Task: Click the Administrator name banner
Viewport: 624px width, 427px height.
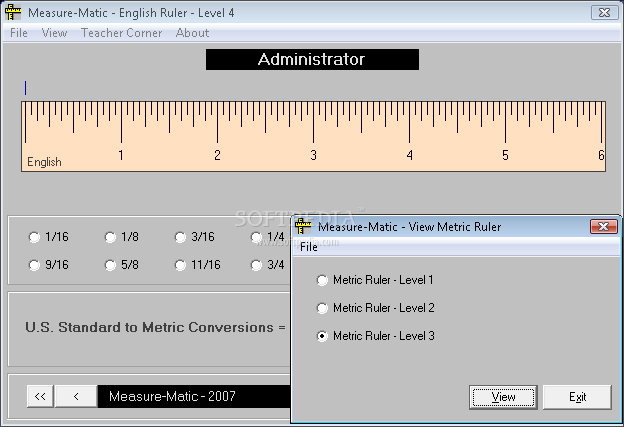Action: pos(312,60)
